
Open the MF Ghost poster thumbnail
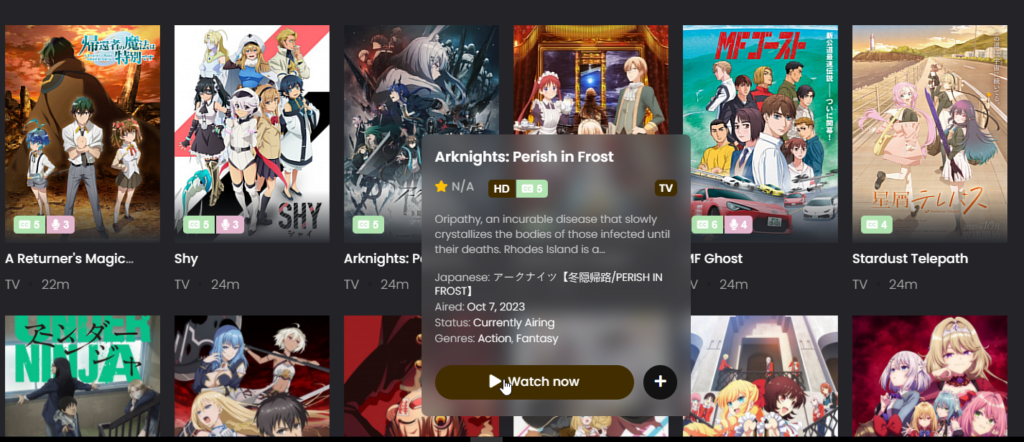click(x=760, y=134)
